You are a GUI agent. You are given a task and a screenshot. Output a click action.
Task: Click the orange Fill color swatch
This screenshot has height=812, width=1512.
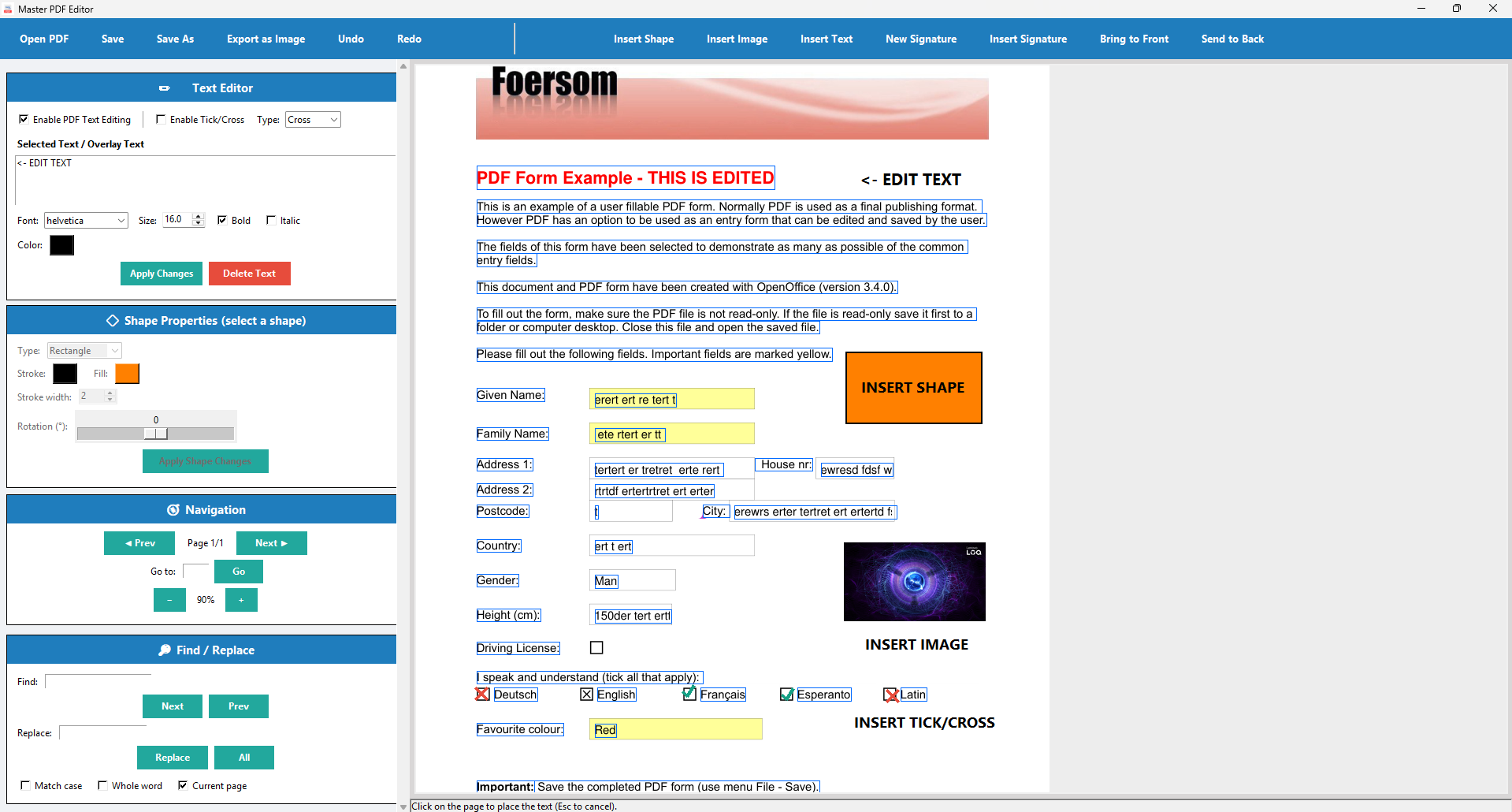coord(126,373)
